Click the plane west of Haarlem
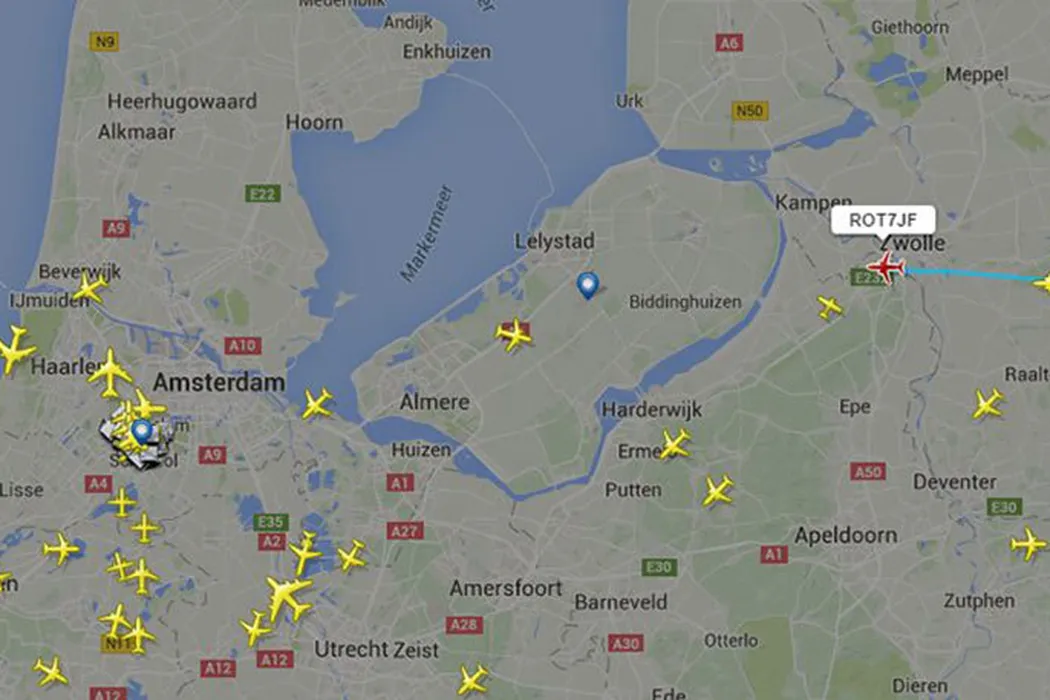The width and height of the screenshot is (1050, 700). click(15, 348)
